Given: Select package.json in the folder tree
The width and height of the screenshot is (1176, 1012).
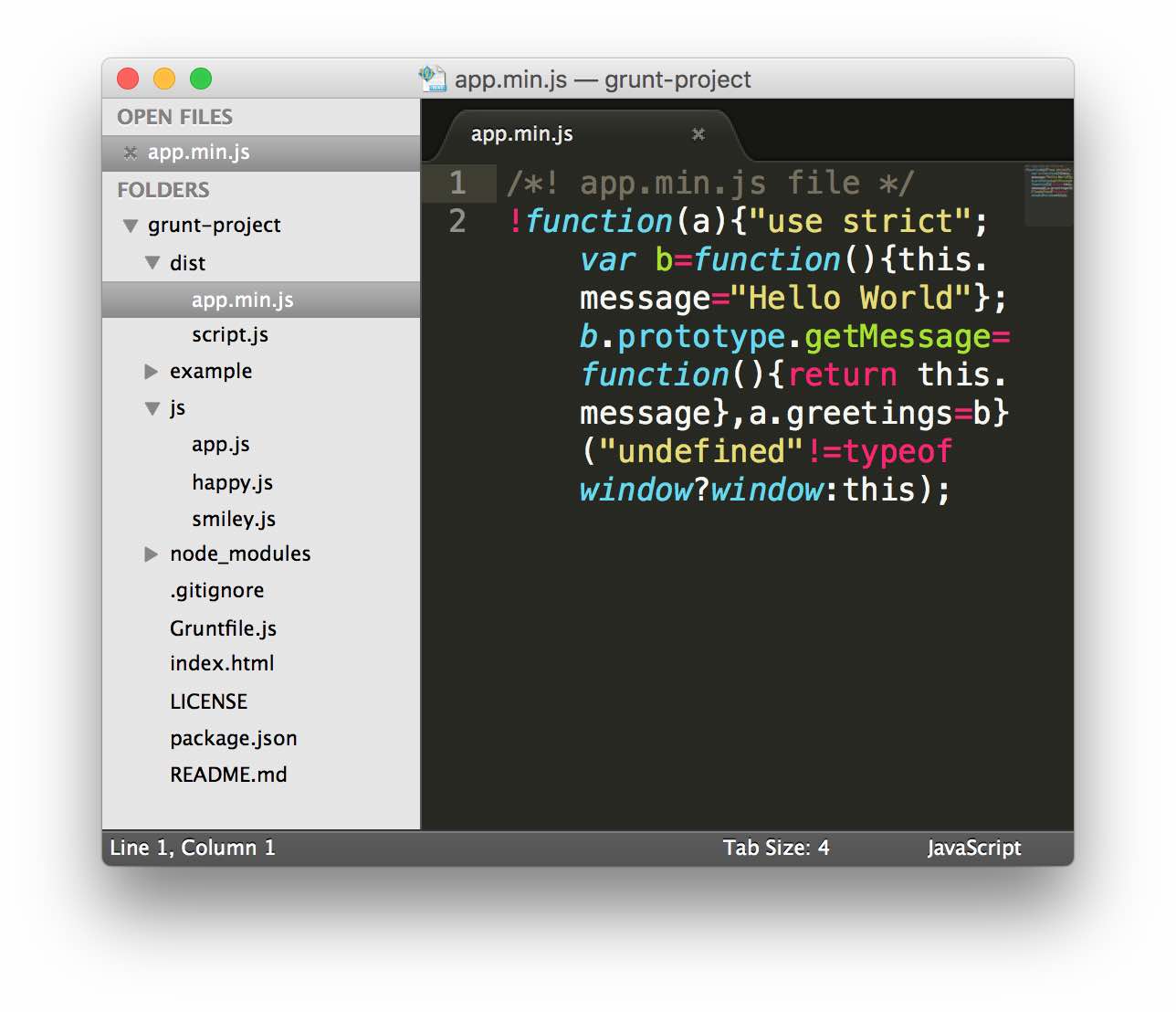Looking at the screenshot, I should point(233,738).
